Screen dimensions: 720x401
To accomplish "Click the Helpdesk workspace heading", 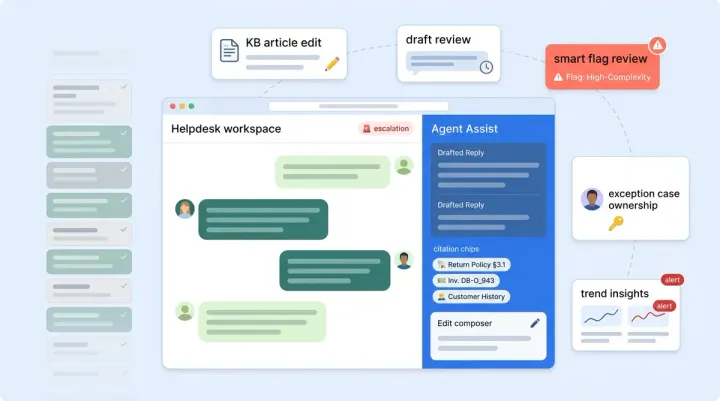I will point(226,129).
